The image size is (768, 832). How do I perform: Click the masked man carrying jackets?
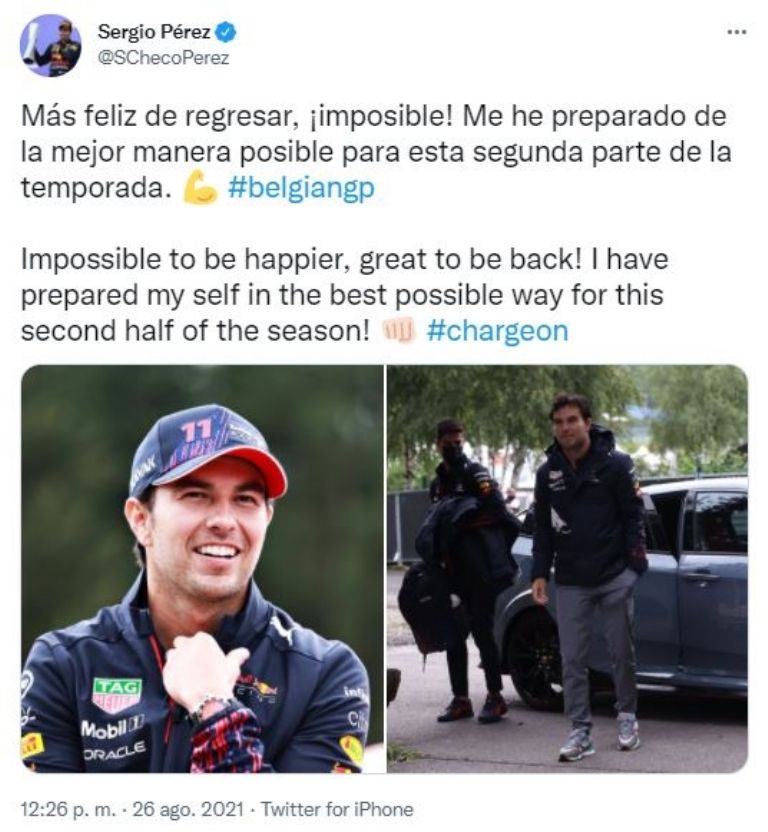pyautogui.click(x=467, y=570)
